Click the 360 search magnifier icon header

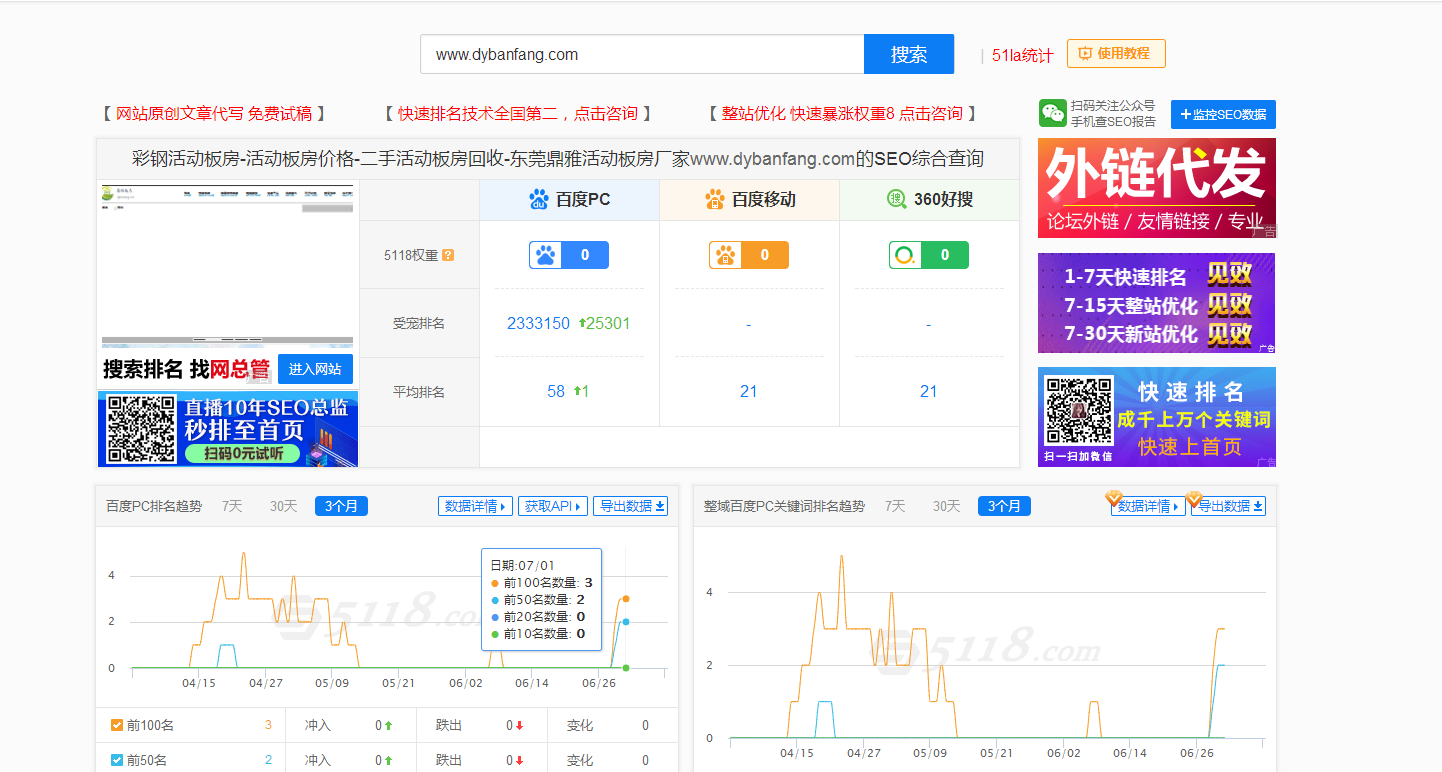tap(897, 200)
